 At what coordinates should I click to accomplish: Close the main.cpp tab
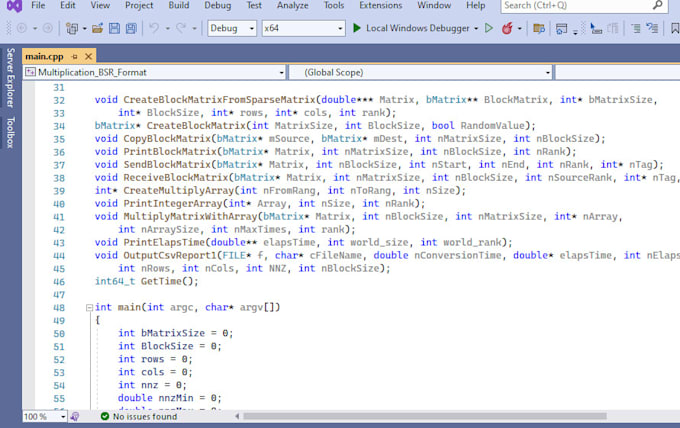88,56
